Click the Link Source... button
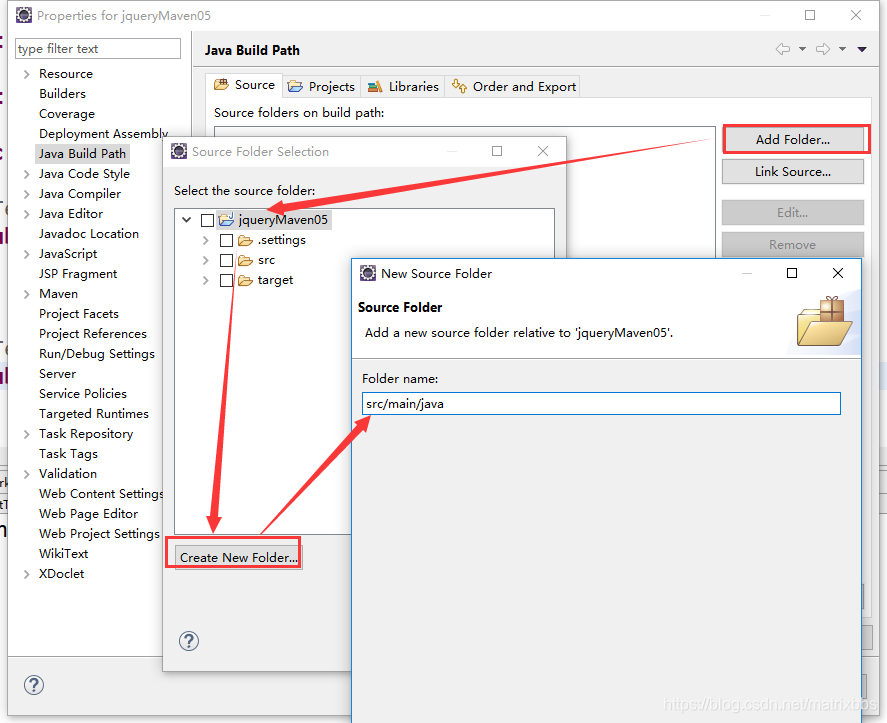The width and height of the screenshot is (887, 723). click(793, 171)
